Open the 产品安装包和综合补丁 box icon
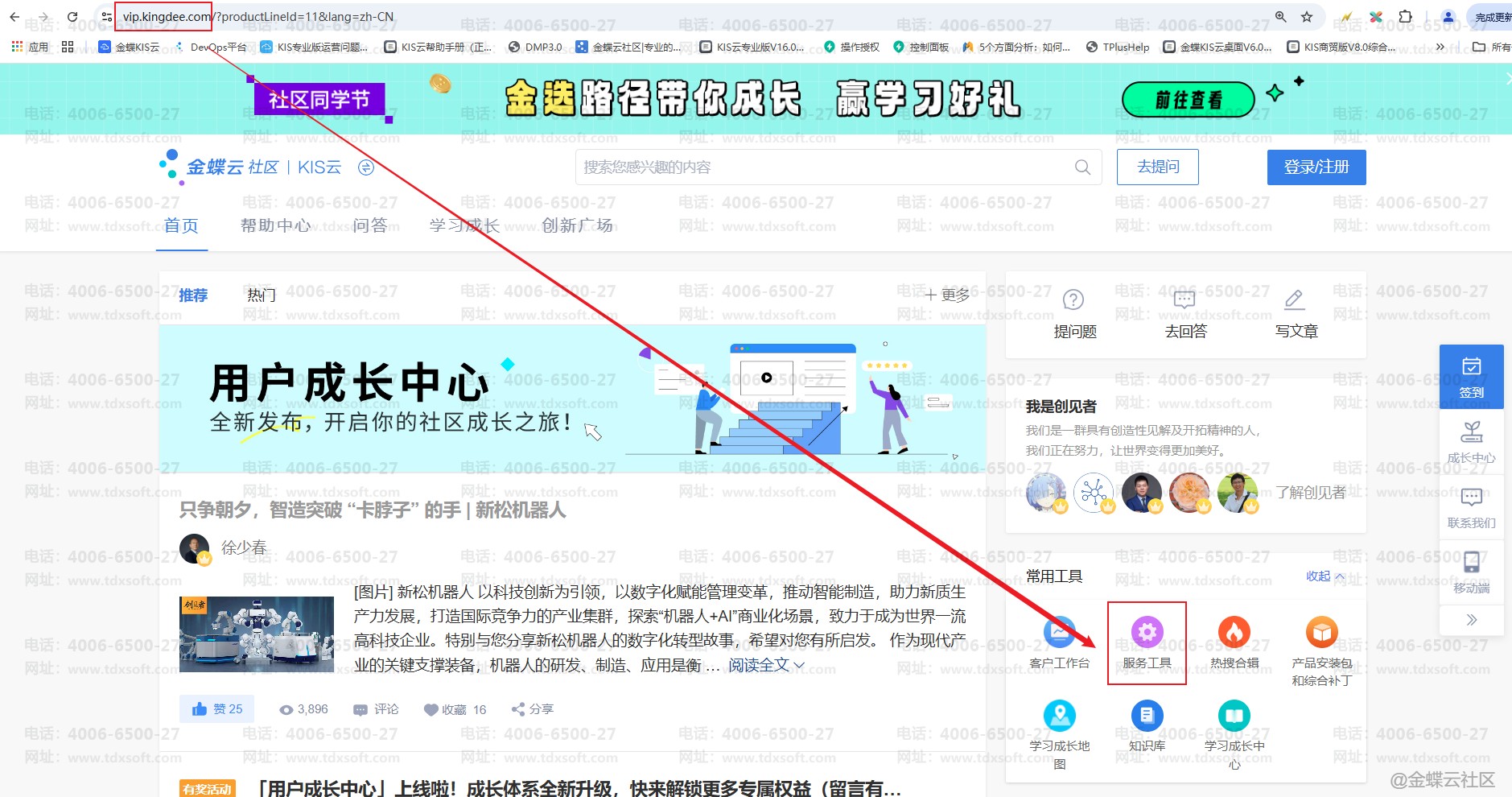 (1322, 632)
